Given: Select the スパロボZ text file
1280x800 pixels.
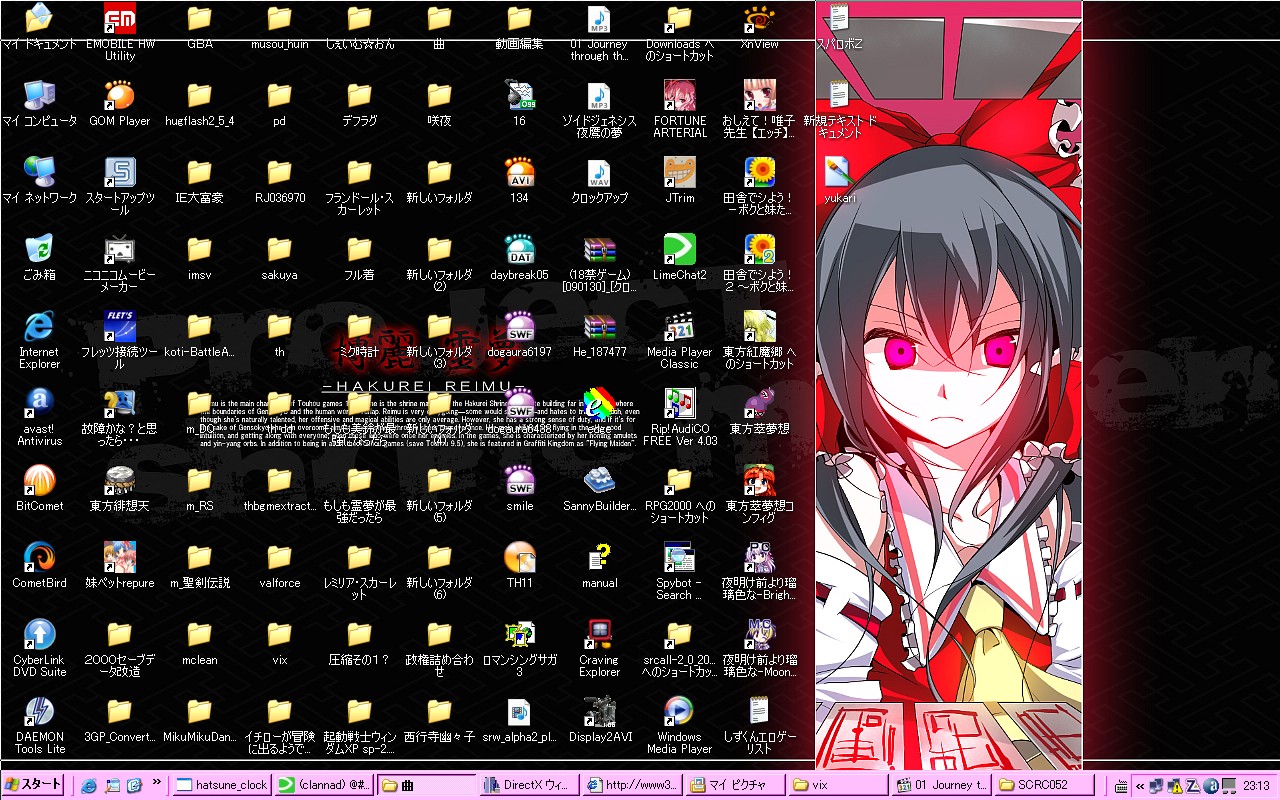Looking at the screenshot, I should [840, 19].
